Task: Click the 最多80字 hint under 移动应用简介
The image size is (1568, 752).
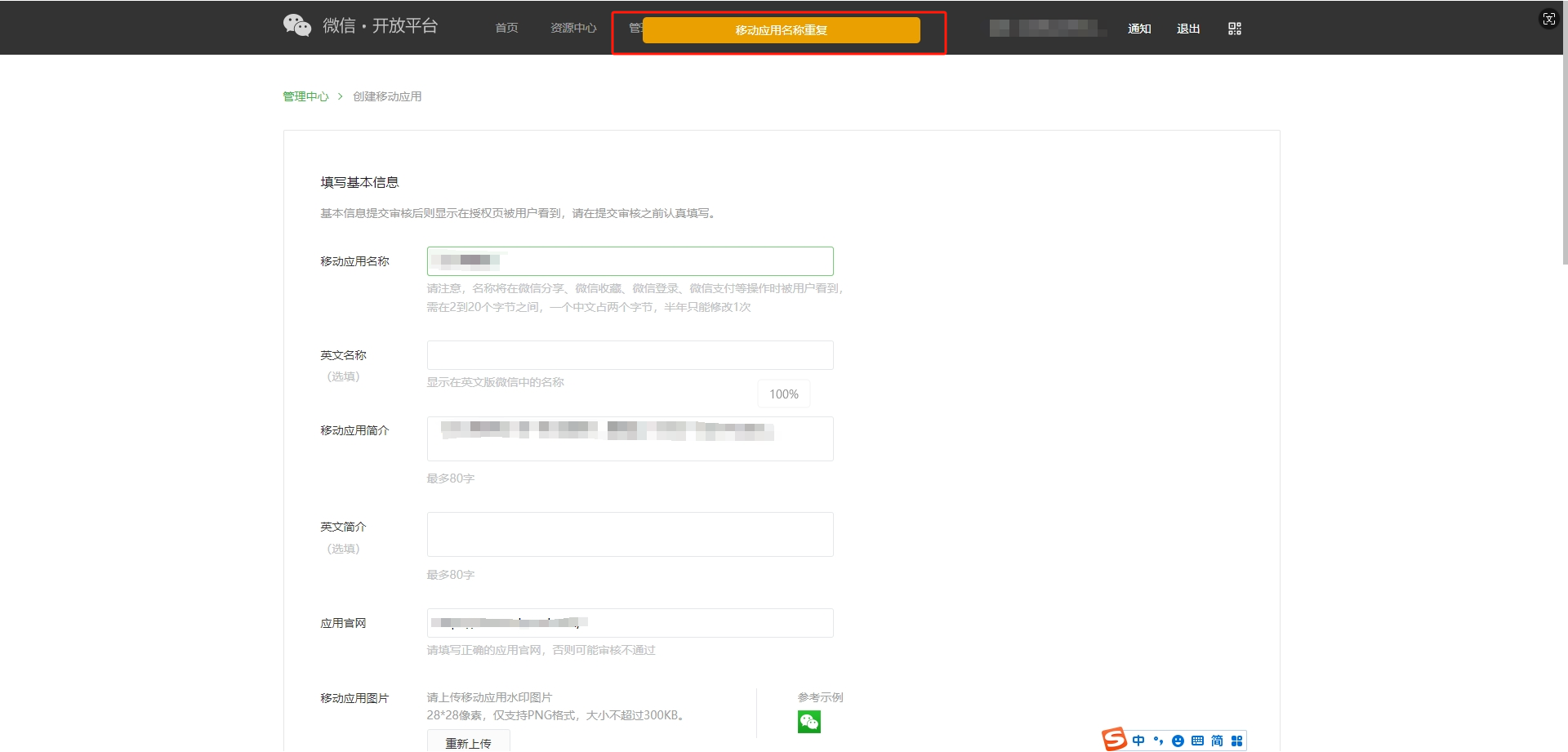Action: [450, 478]
